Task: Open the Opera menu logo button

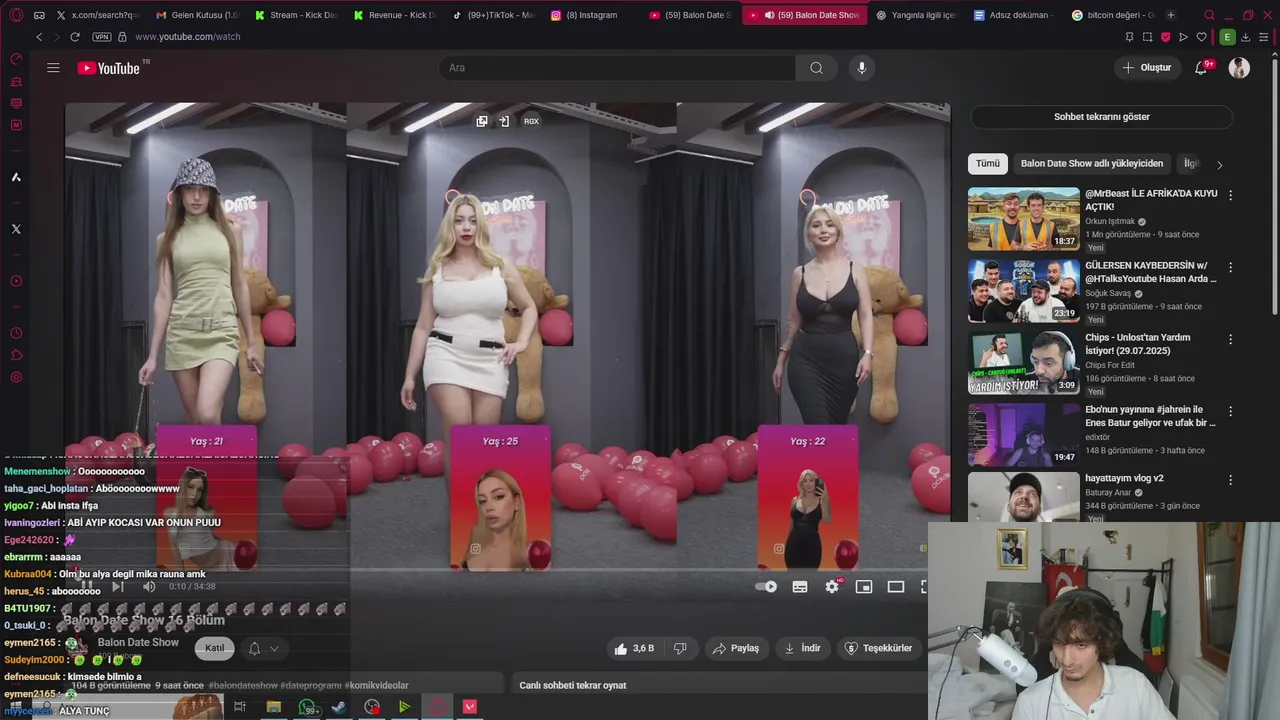Action: click(x=16, y=15)
